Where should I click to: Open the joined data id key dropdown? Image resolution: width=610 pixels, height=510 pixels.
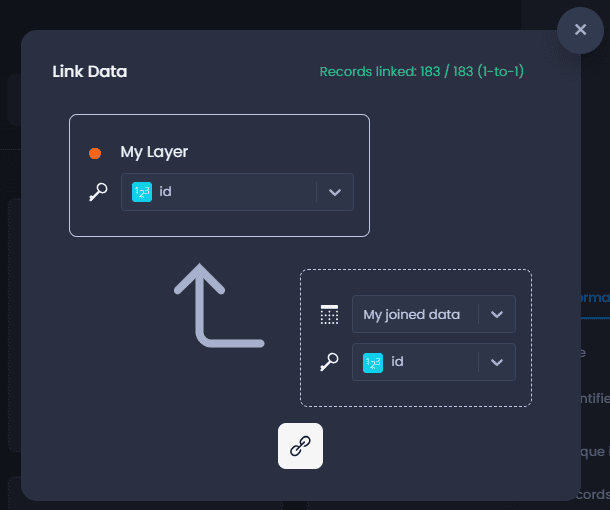pos(434,362)
